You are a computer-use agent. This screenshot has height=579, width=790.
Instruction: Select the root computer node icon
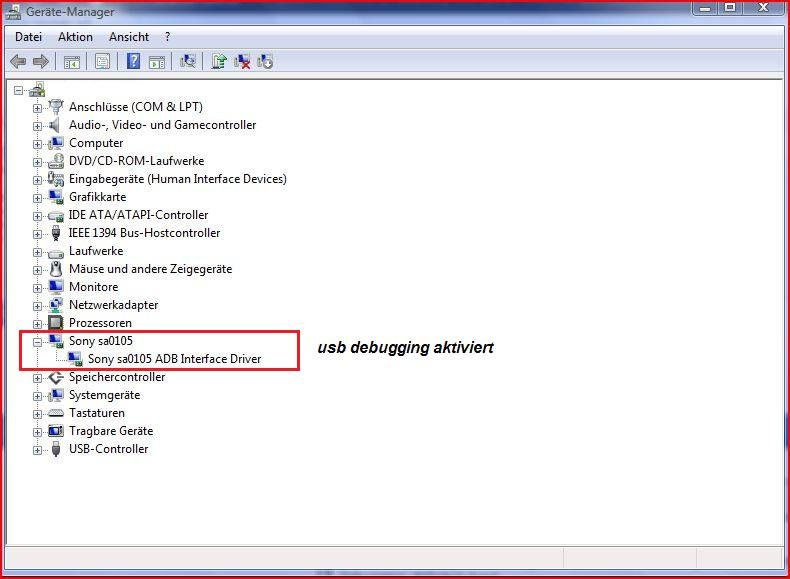pos(37,90)
